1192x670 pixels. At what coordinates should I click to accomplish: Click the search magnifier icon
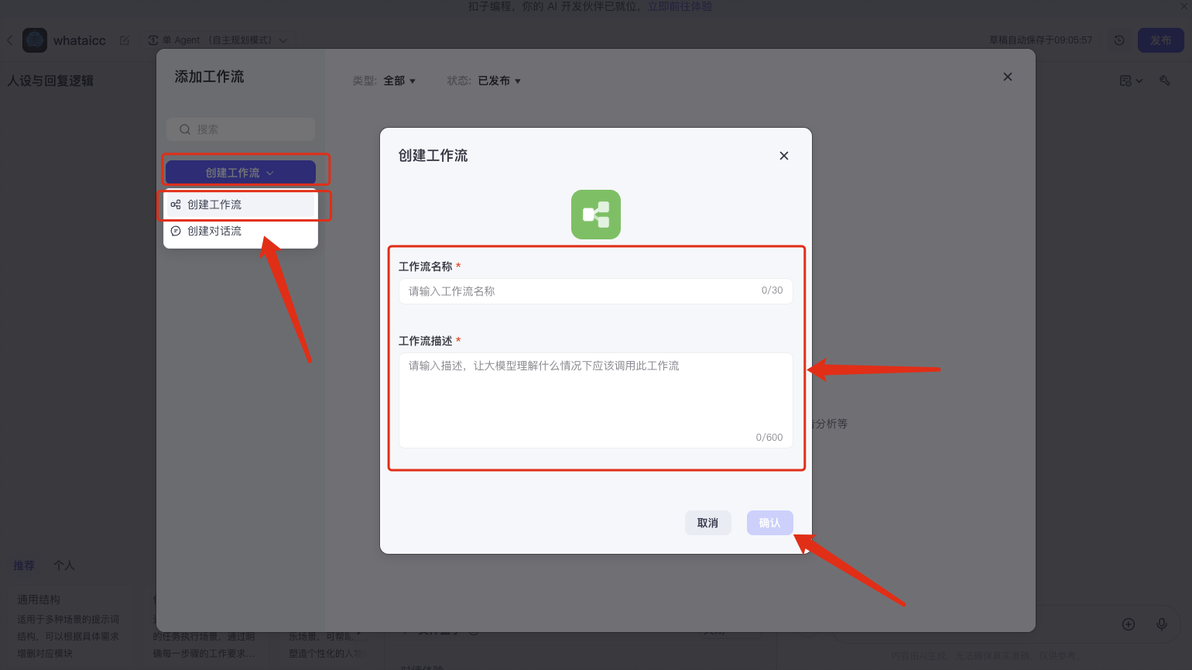coord(185,129)
